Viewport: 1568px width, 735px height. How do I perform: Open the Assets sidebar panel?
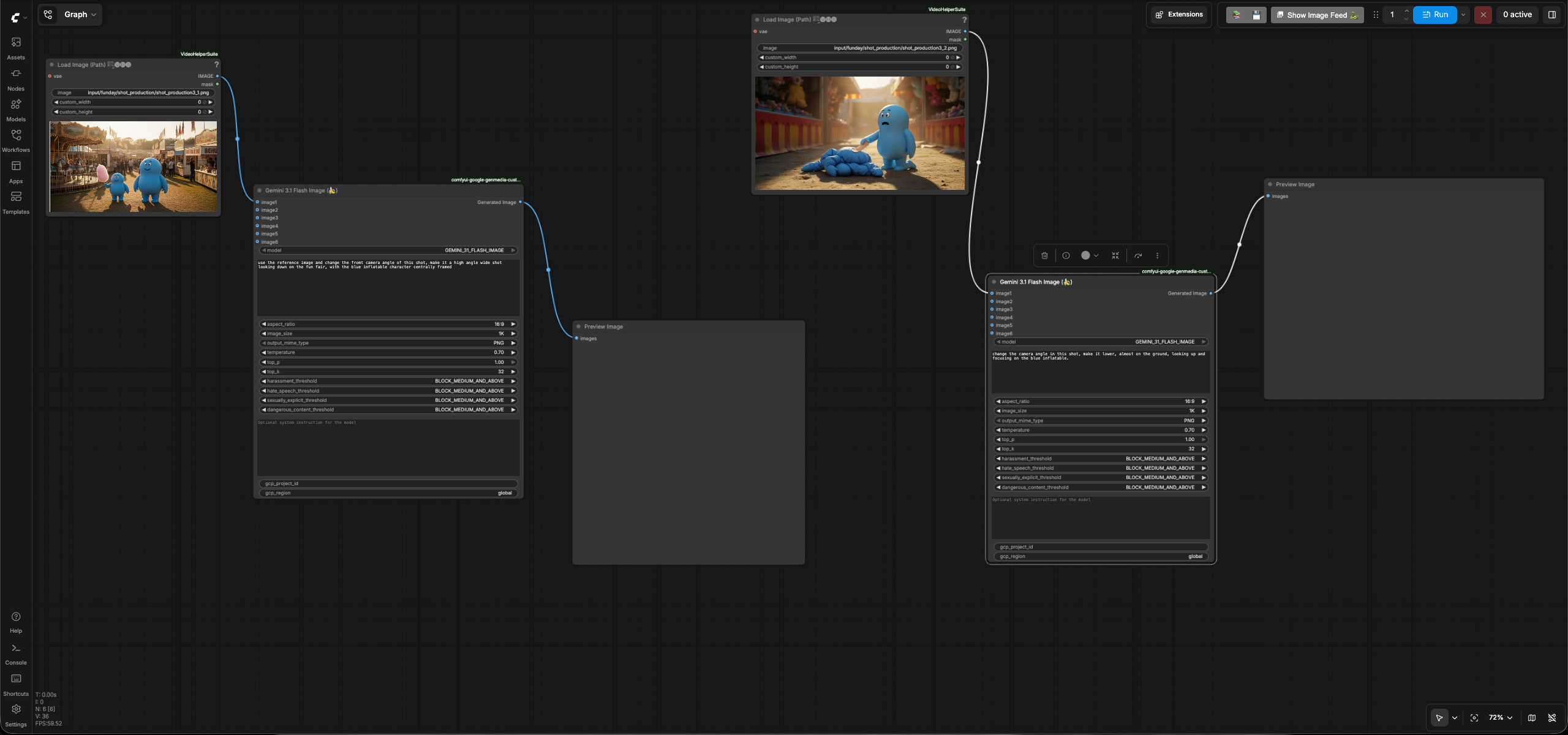16,48
